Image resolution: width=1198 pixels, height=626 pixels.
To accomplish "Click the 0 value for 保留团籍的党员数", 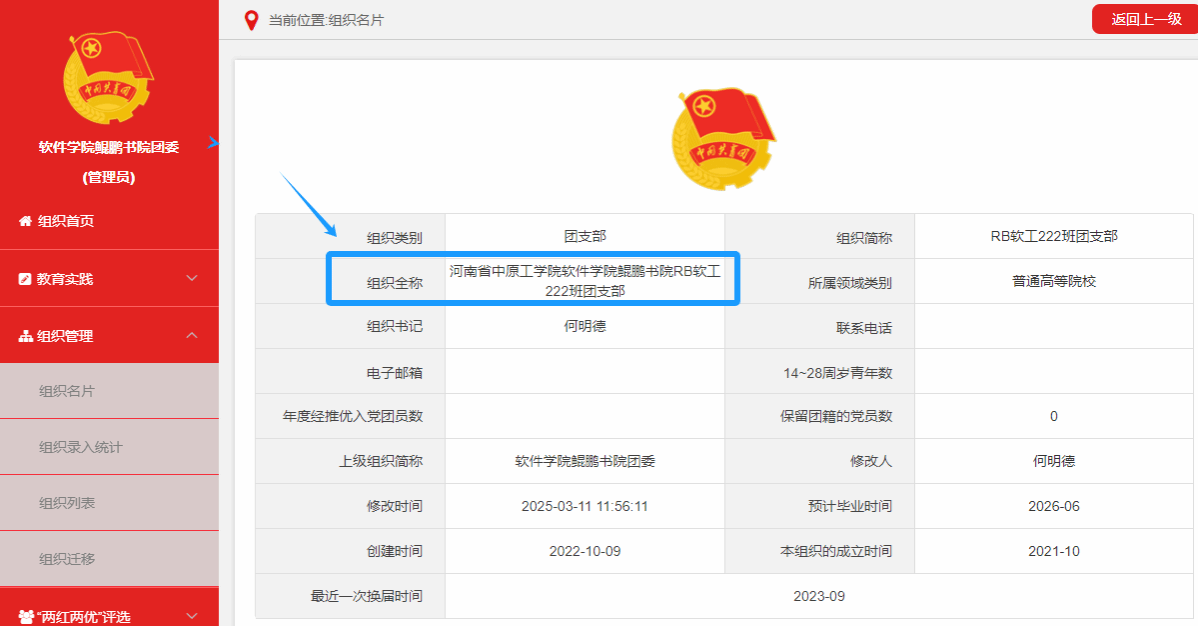I will pyautogui.click(x=1054, y=417).
